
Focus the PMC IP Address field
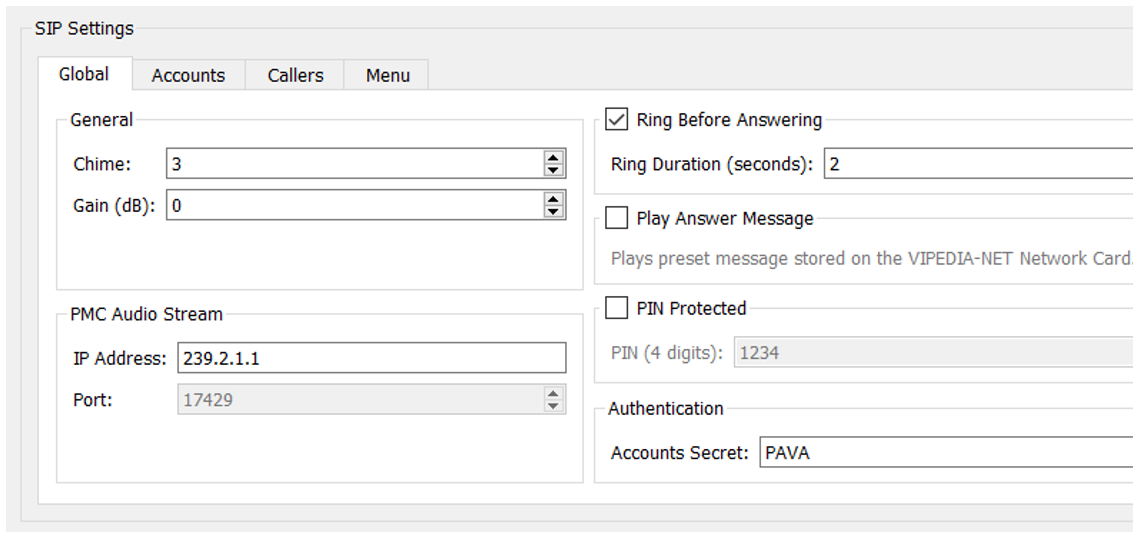(370, 358)
